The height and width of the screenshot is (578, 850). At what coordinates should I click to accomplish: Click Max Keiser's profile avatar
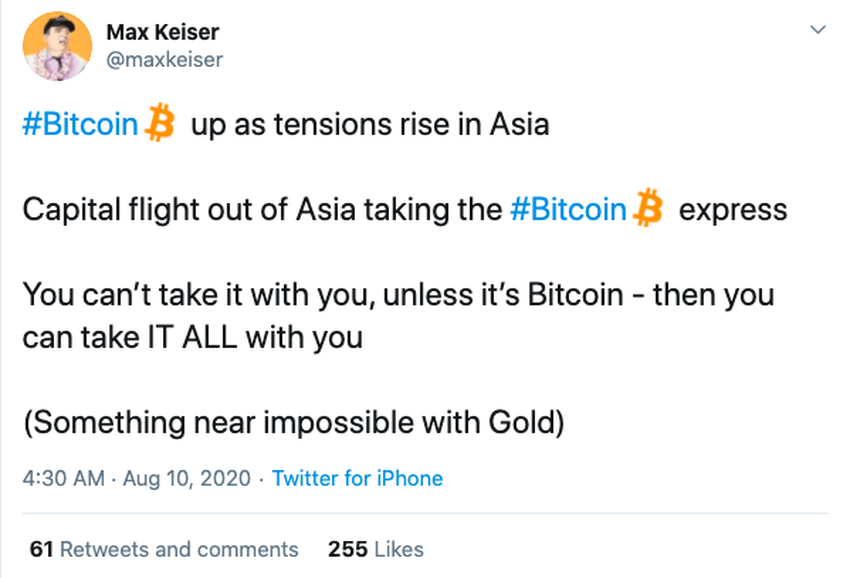[x=52, y=46]
